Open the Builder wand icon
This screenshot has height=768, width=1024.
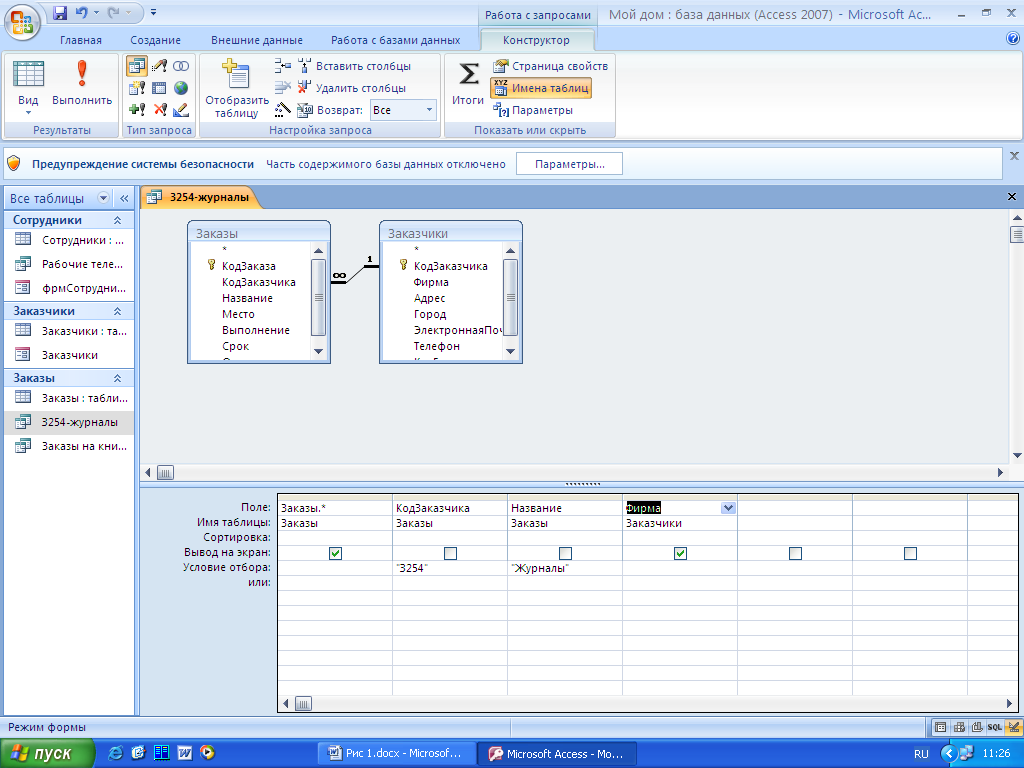pos(283,110)
